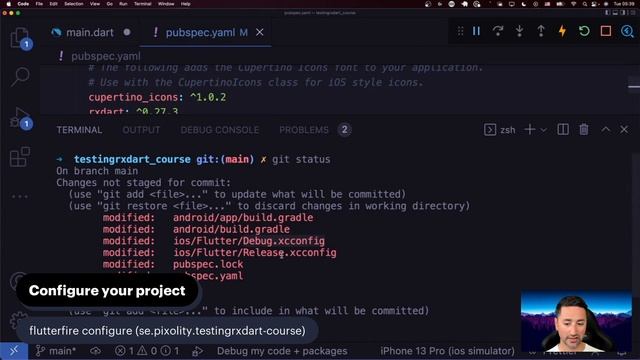The image size is (640, 360).
Task: Click the debug Step Out button
Action: pos(541,31)
